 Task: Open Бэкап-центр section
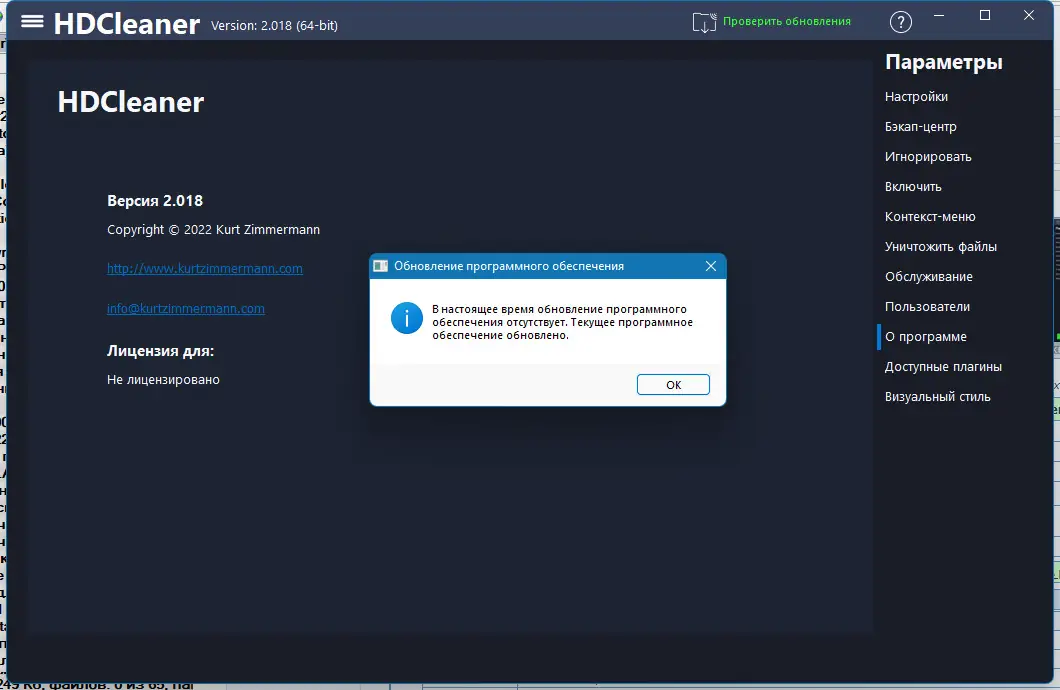pyautogui.click(x=921, y=127)
